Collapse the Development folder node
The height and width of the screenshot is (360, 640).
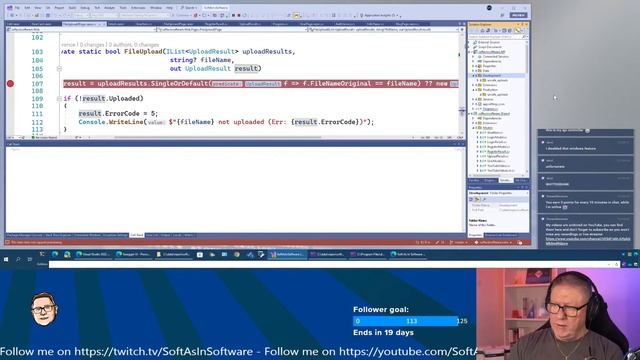pyautogui.click(x=473, y=76)
